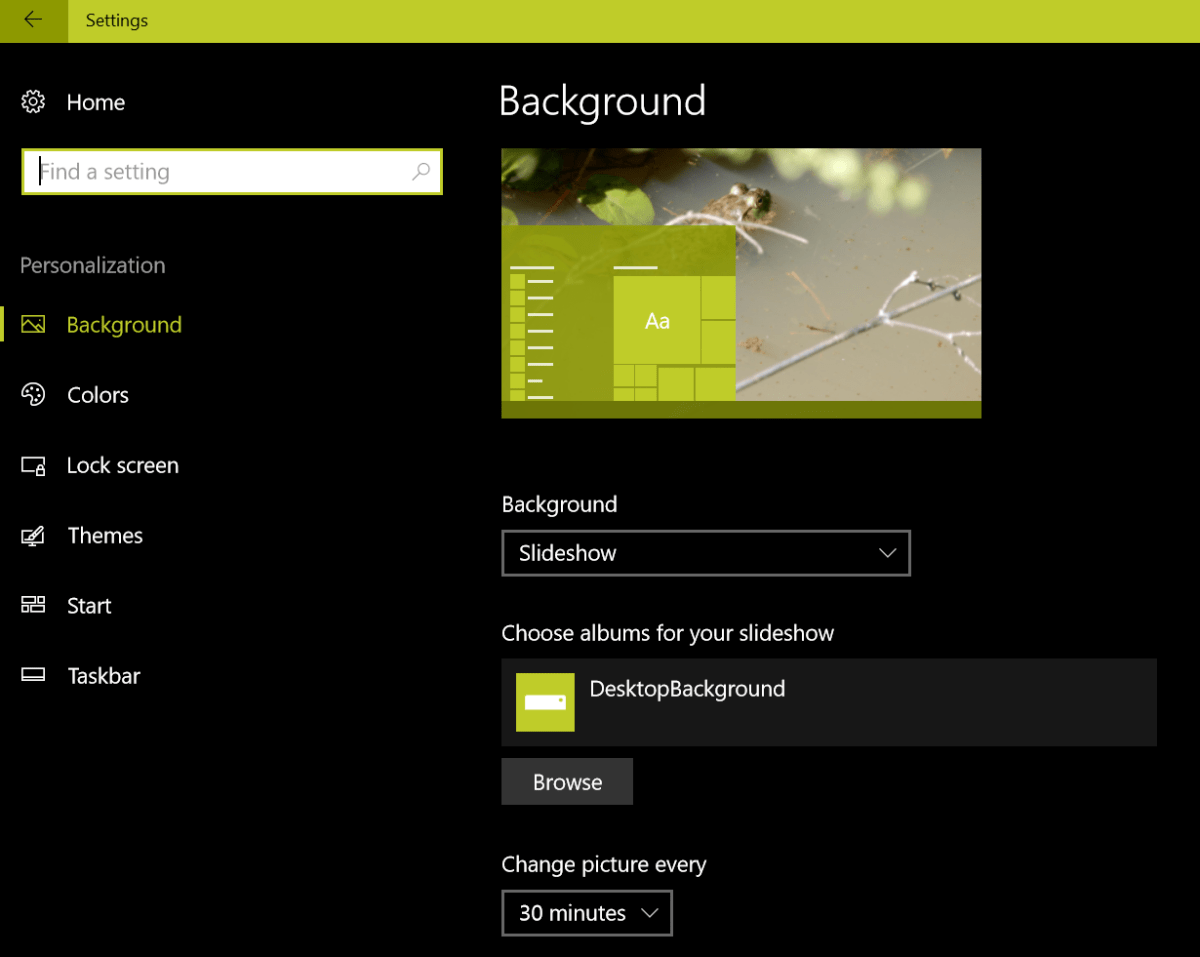Click the chevron beside 30 minutes
Viewport: 1200px width, 957px height.
coord(649,913)
